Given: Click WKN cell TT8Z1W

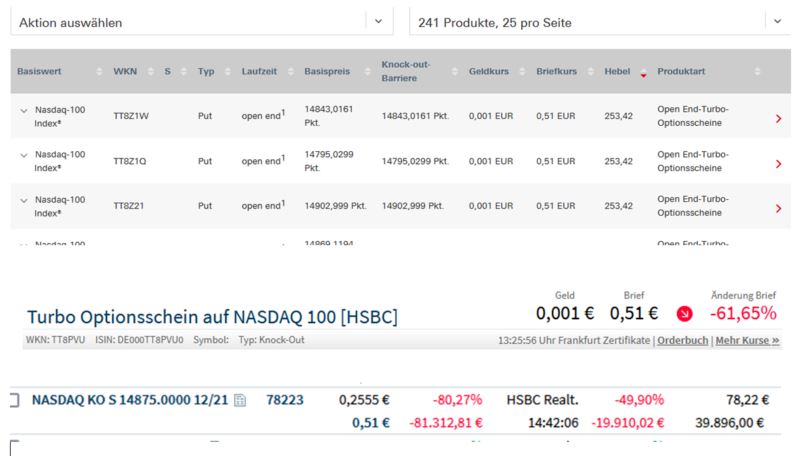Looking at the screenshot, I should tap(131, 116).
